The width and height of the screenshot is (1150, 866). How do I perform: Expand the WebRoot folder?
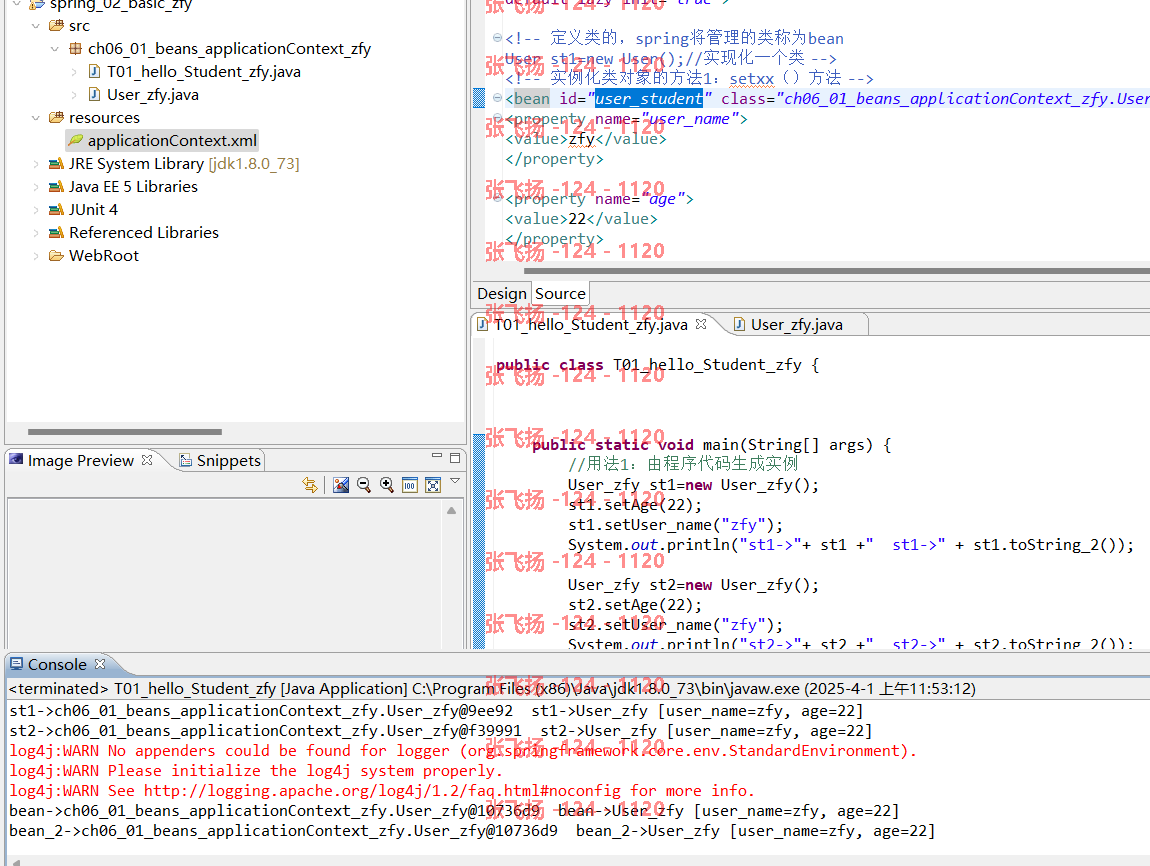point(35,256)
